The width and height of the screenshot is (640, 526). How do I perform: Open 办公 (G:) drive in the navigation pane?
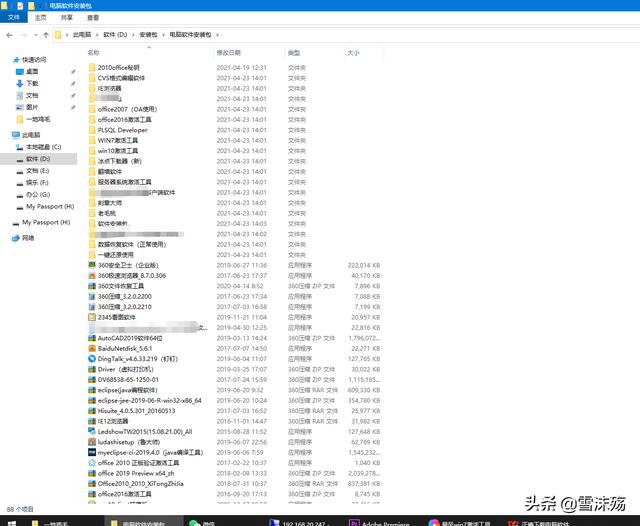pyautogui.click(x=38, y=195)
